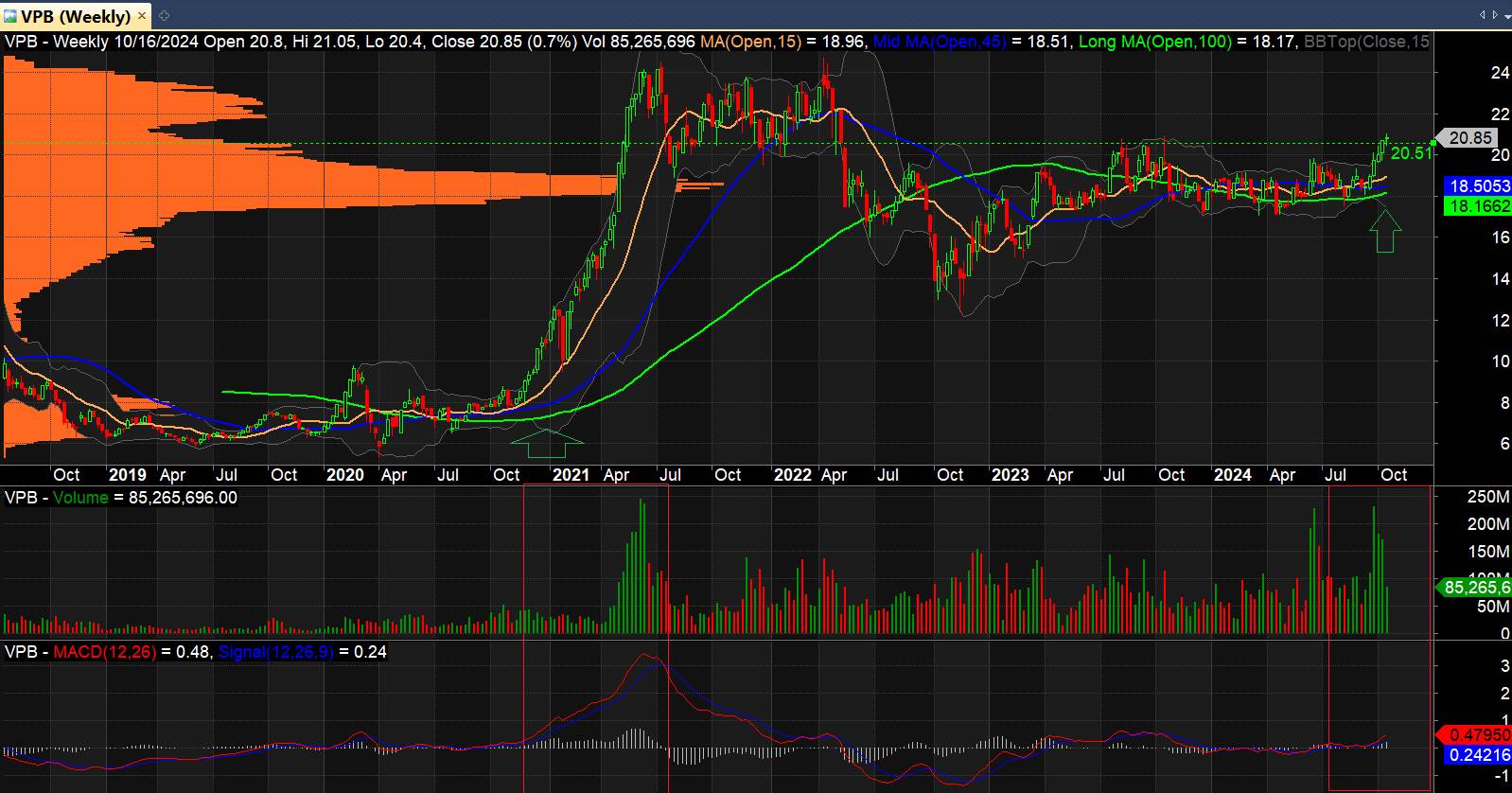Select the 20.85 last price label
The width and height of the screenshot is (1512, 793).
click(1470, 138)
